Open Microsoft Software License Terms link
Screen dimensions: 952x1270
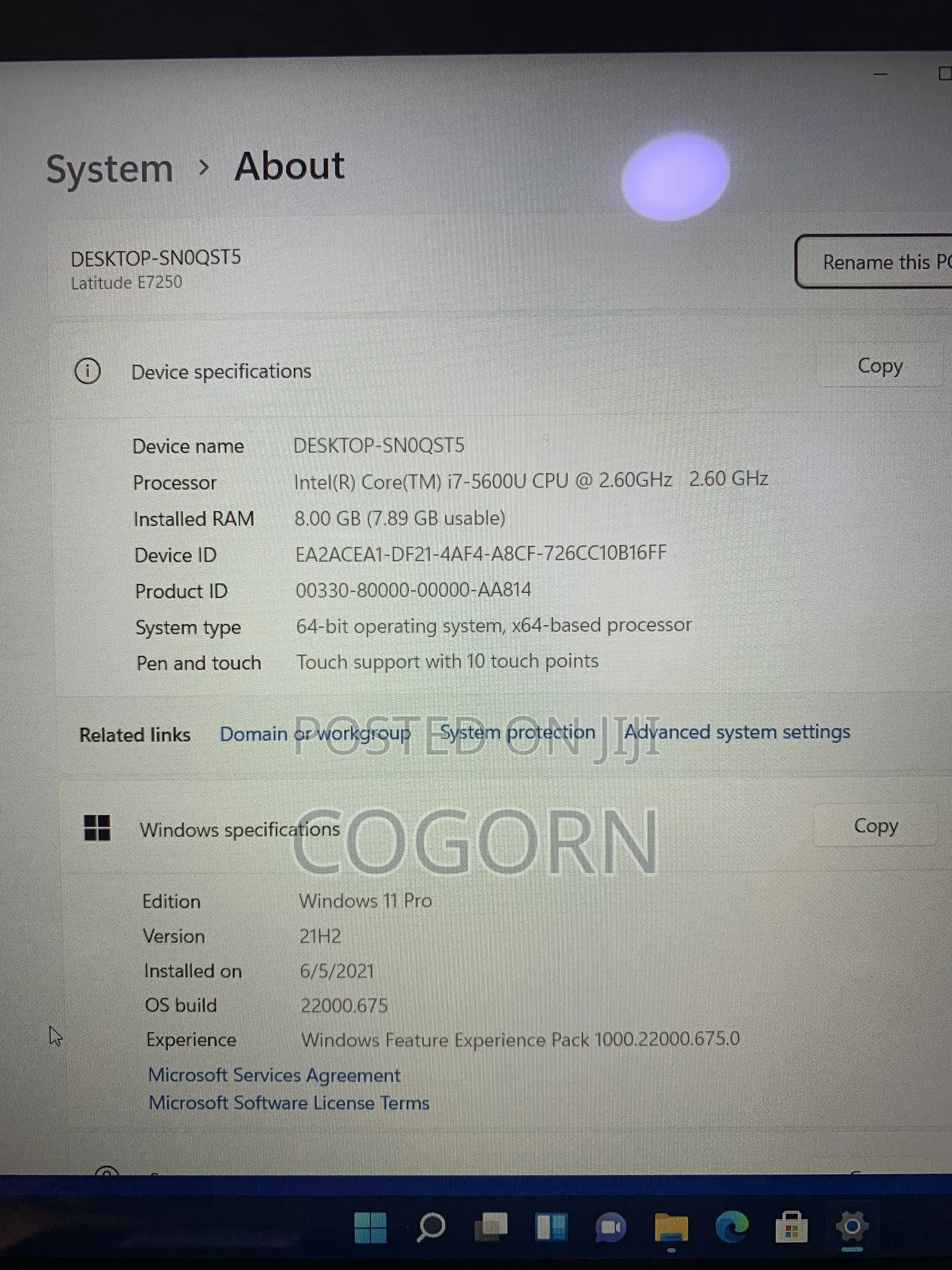click(x=289, y=1103)
